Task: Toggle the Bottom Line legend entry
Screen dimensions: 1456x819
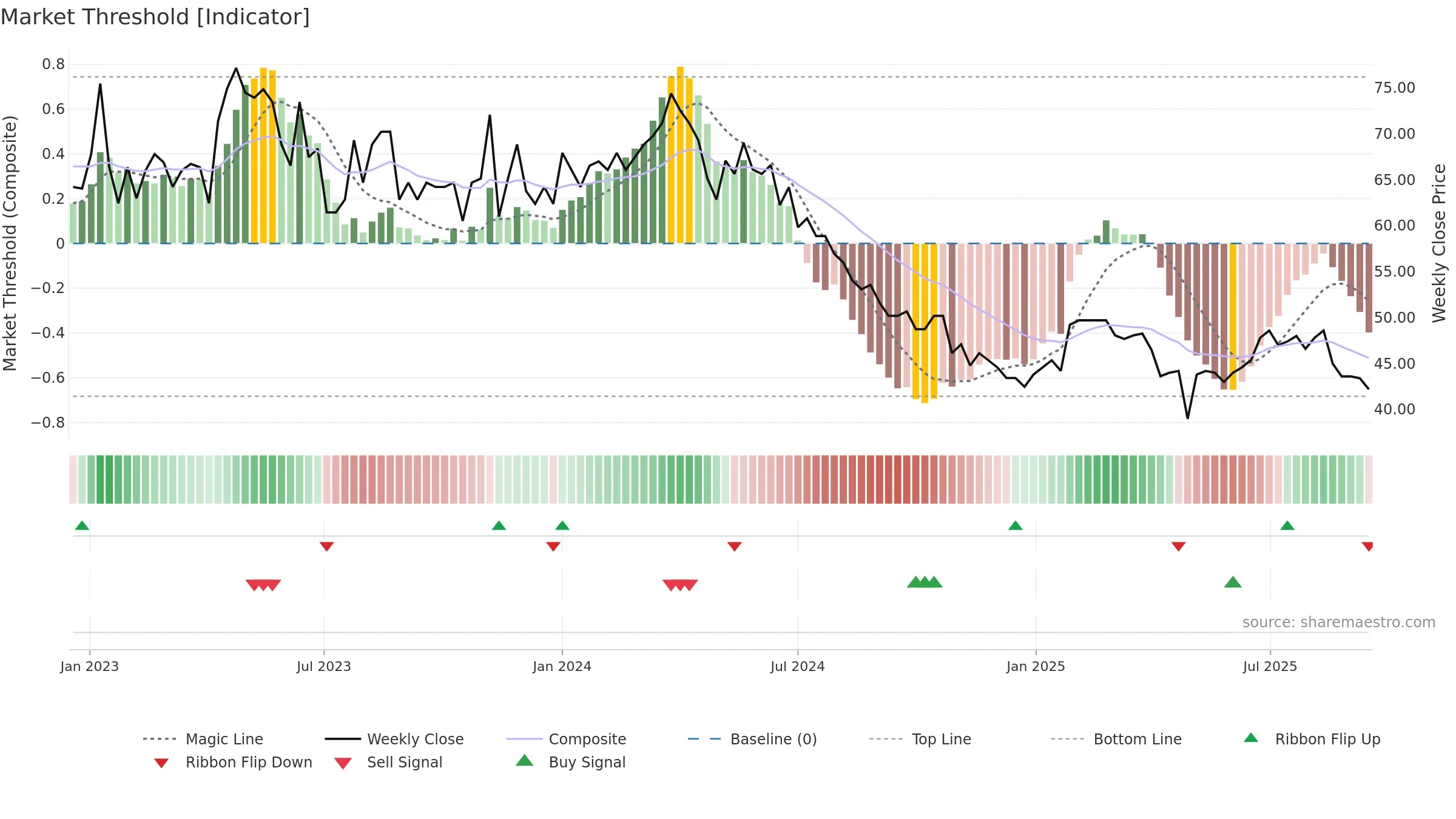Action: coord(1116,739)
